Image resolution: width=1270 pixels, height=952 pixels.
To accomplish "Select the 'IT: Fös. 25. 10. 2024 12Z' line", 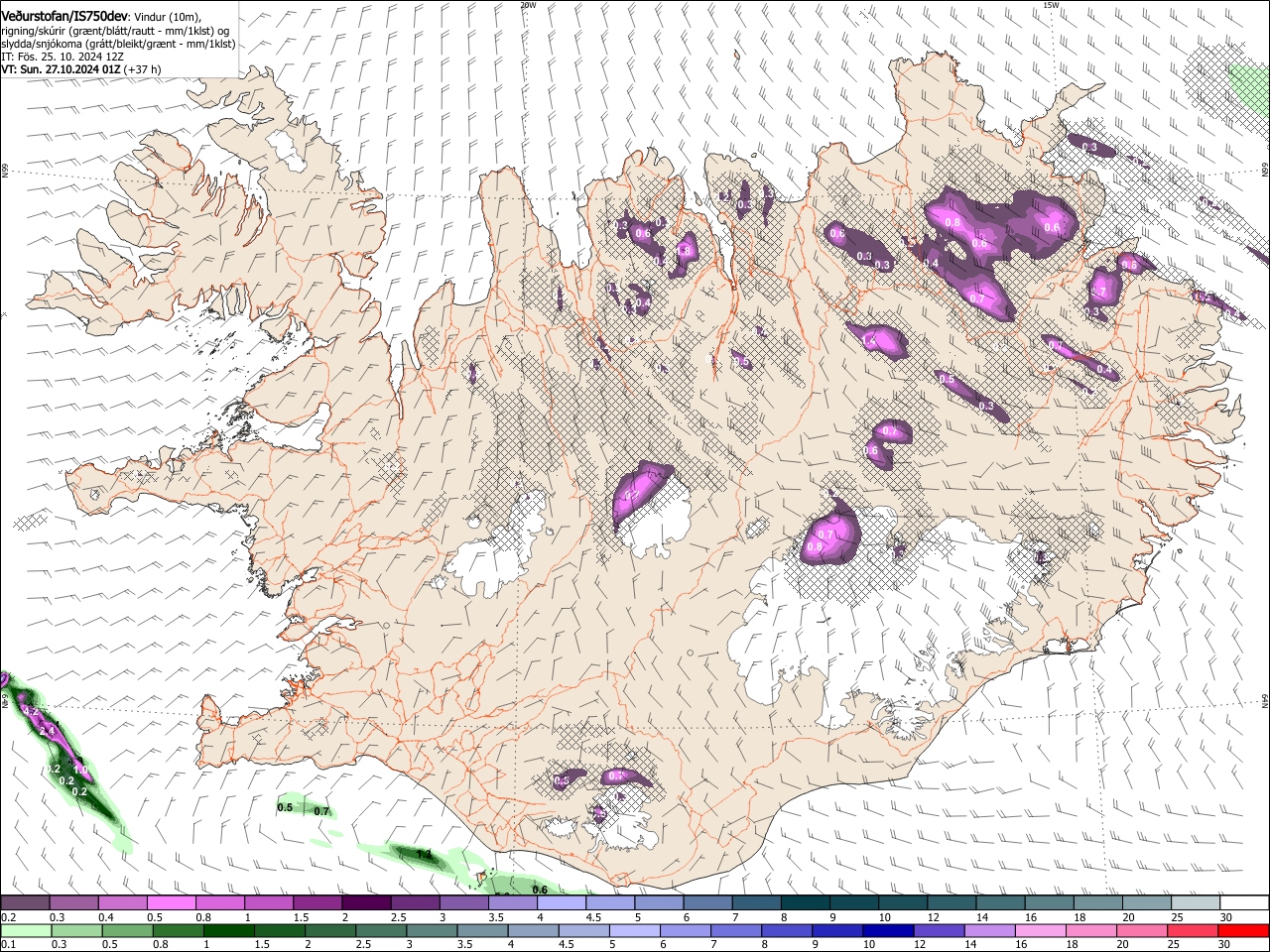I will (63, 57).
